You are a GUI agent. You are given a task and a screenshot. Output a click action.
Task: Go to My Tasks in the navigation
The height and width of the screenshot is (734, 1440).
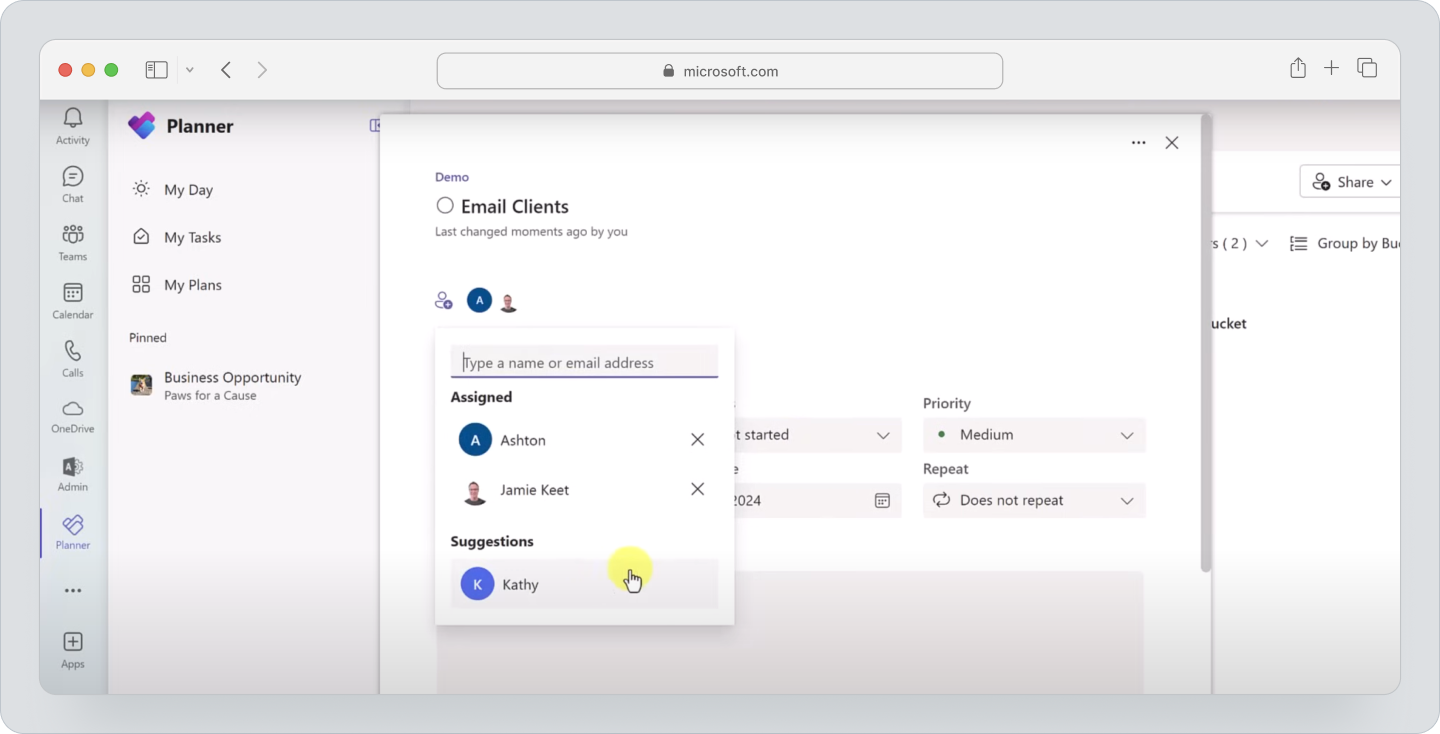click(190, 237)
